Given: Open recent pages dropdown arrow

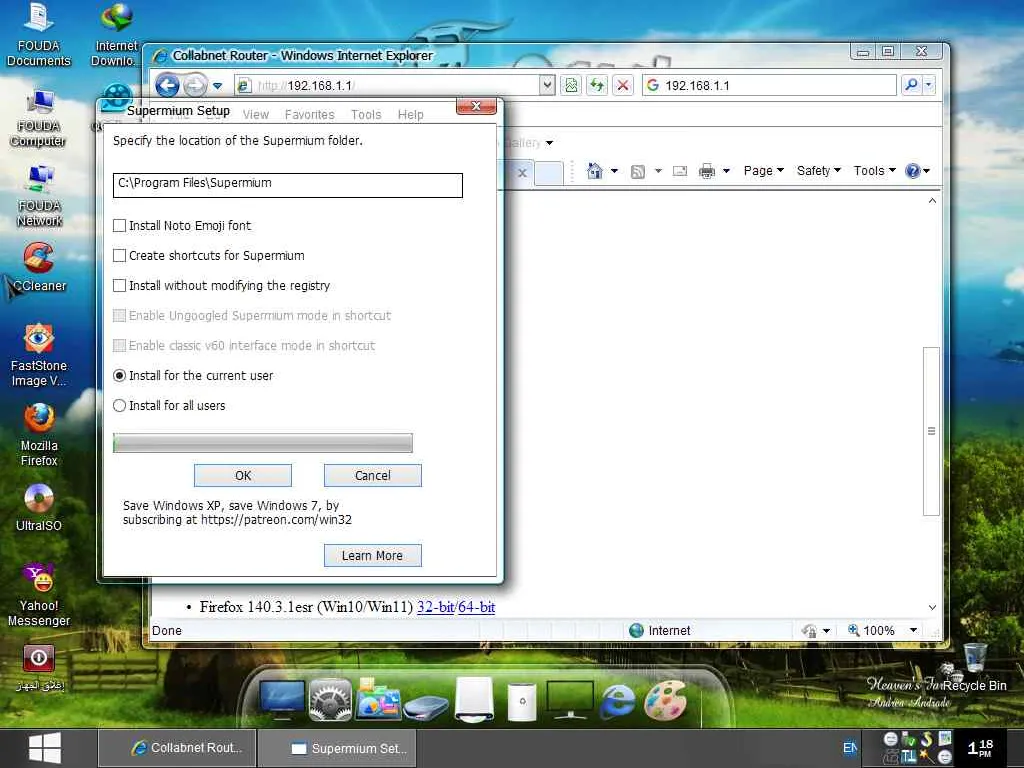Looking at the screenshot, I should pyautogui.click(x=217, y=86).
